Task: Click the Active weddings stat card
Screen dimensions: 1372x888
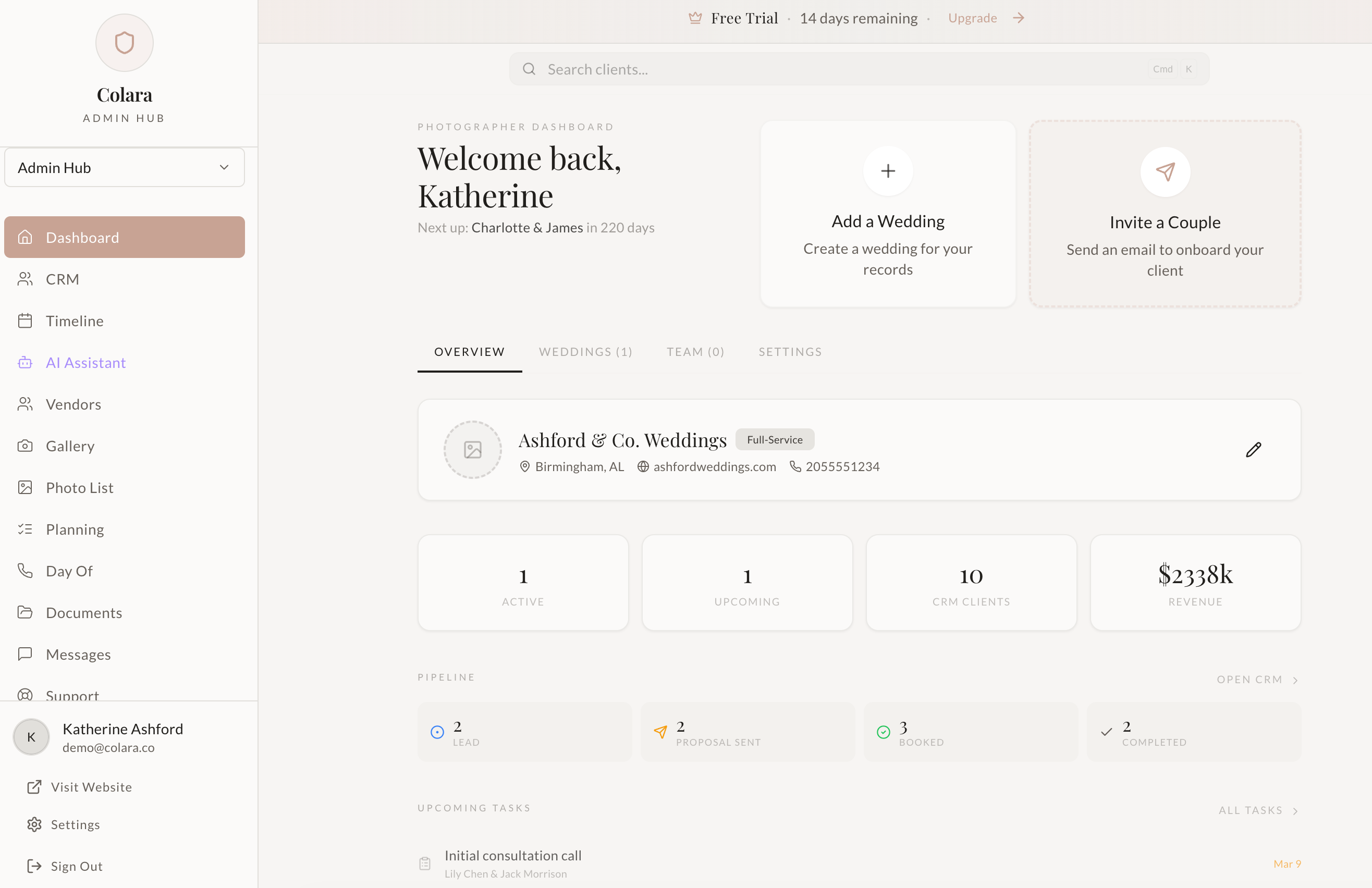Action: (523, 583)
